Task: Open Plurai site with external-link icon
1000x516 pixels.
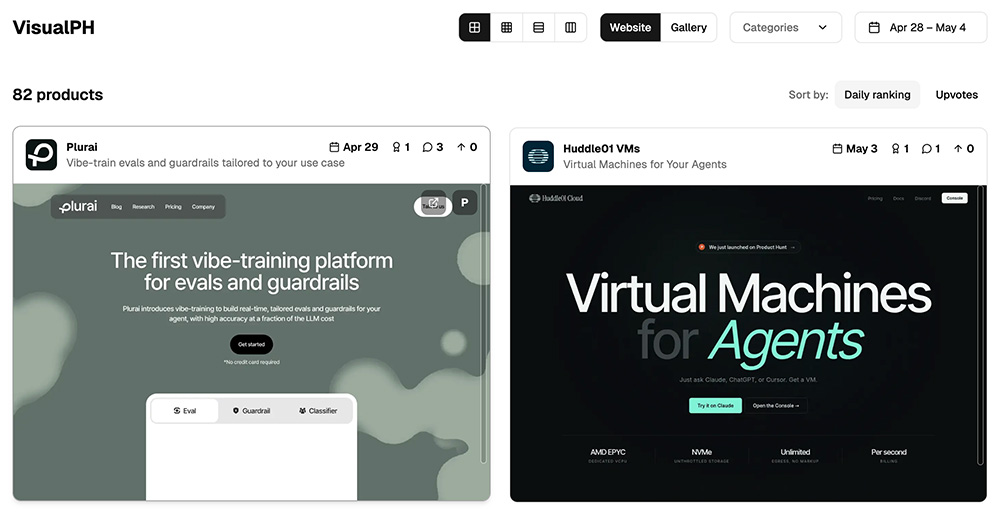Action: 433,203
